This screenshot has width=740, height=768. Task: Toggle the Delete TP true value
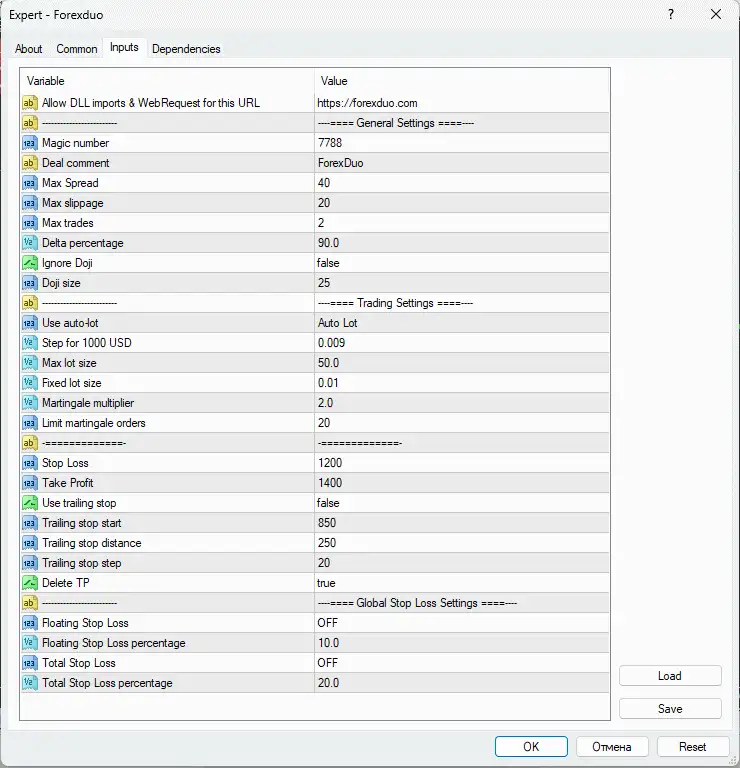(326, 583)
